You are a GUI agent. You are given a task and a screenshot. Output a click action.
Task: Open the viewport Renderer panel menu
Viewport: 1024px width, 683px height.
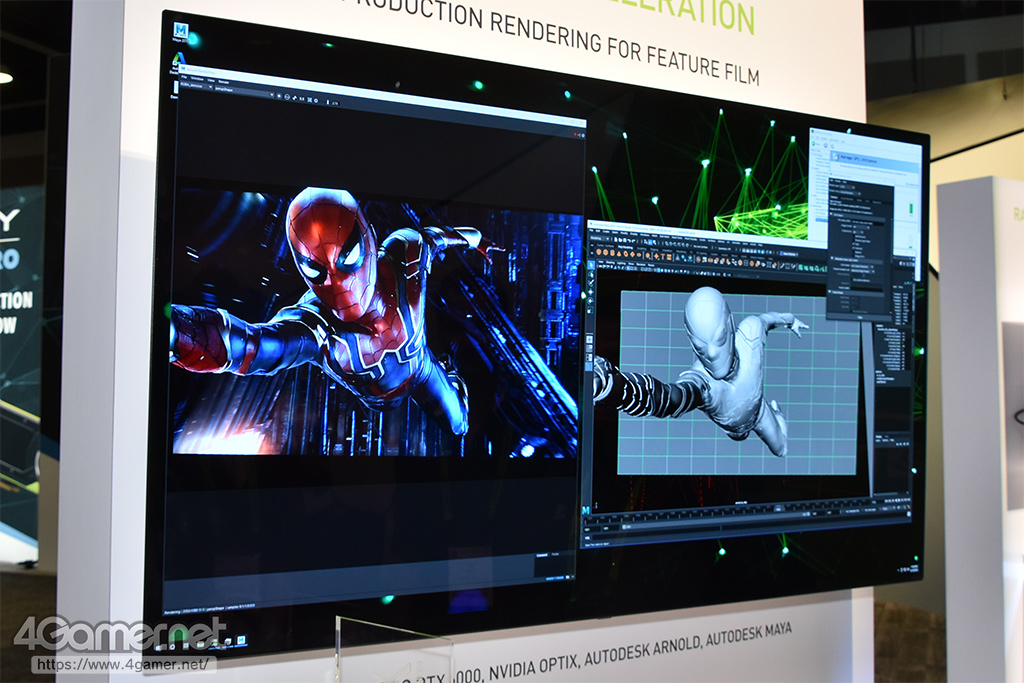coord(641,264)
